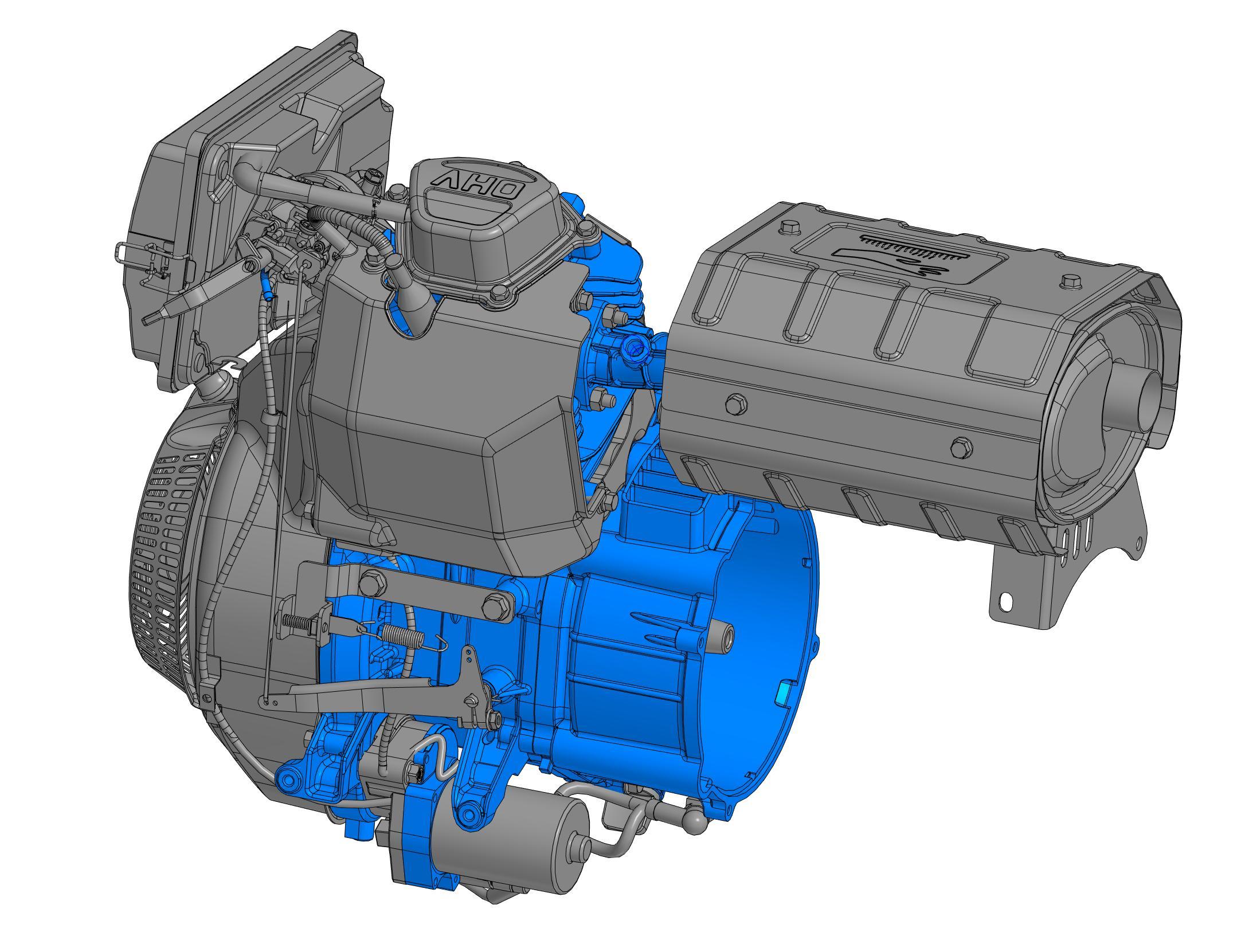Viewport: 1245px width, 952px height.
Task: Click the slotted recoil fan cover grille
Action: [166, 565]
